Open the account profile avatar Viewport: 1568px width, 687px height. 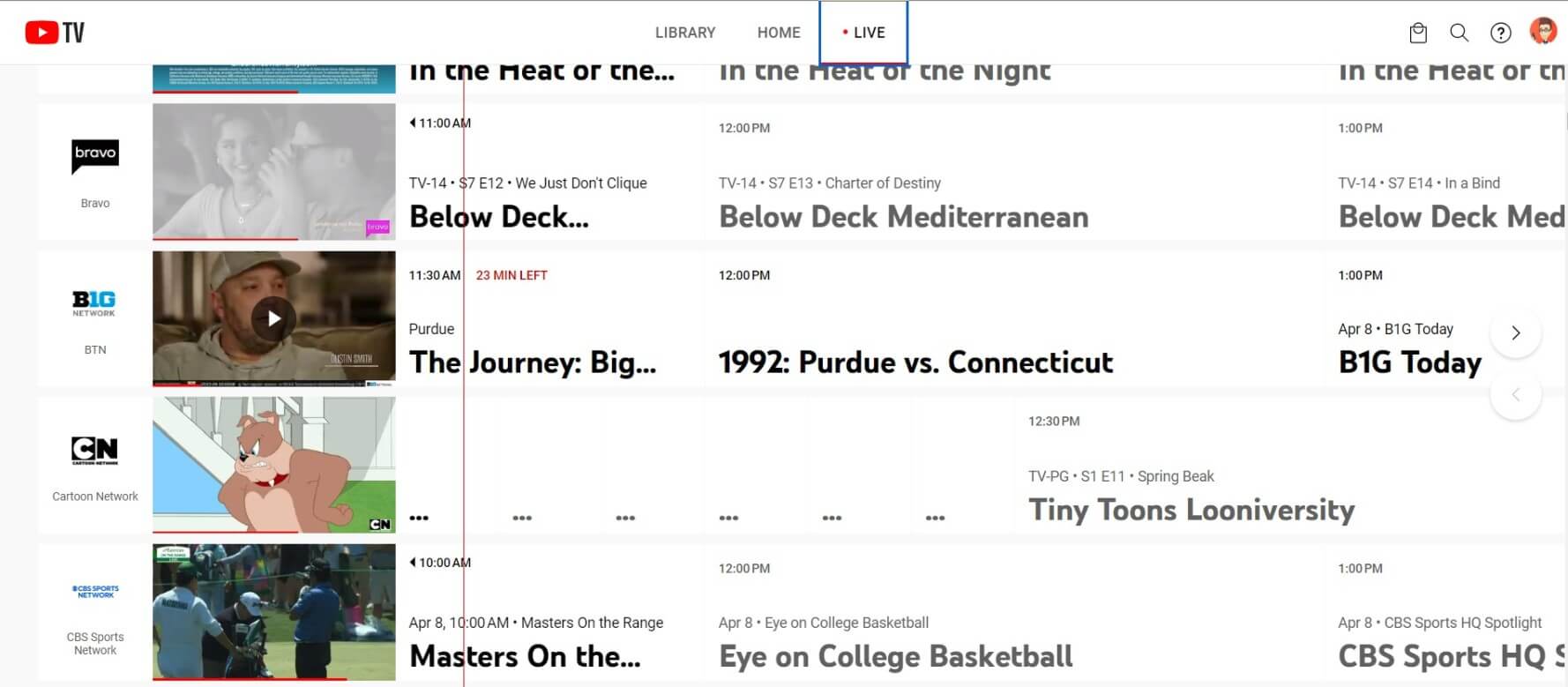pyautogui.click(x=1542, y=32)
